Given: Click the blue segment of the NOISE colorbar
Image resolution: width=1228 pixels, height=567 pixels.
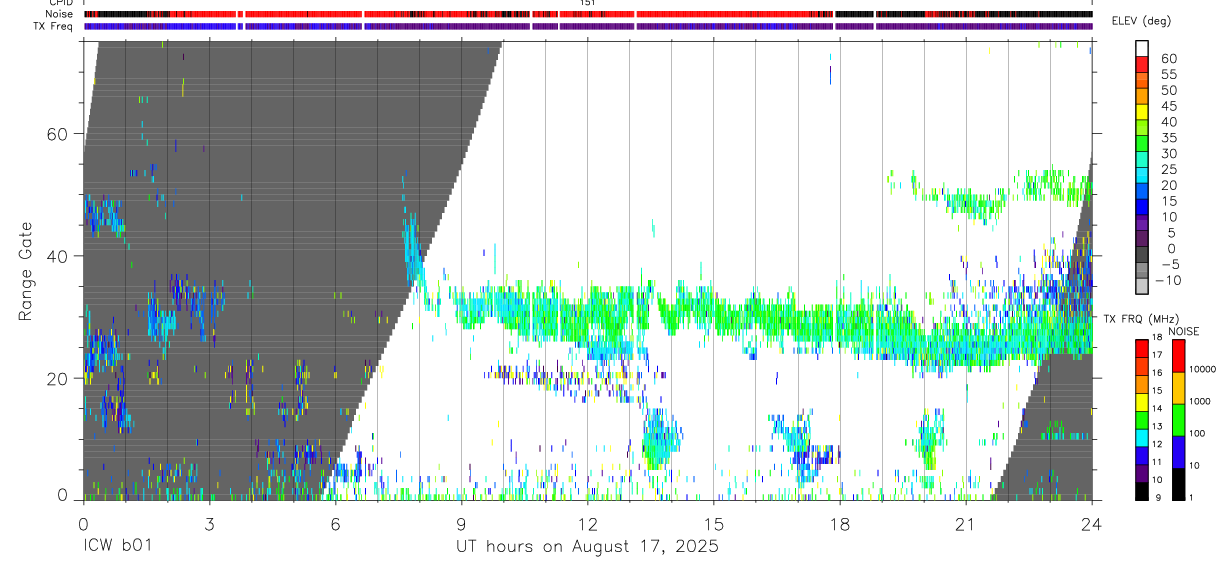Looking at the screenshot, I should click(1179, 452).
